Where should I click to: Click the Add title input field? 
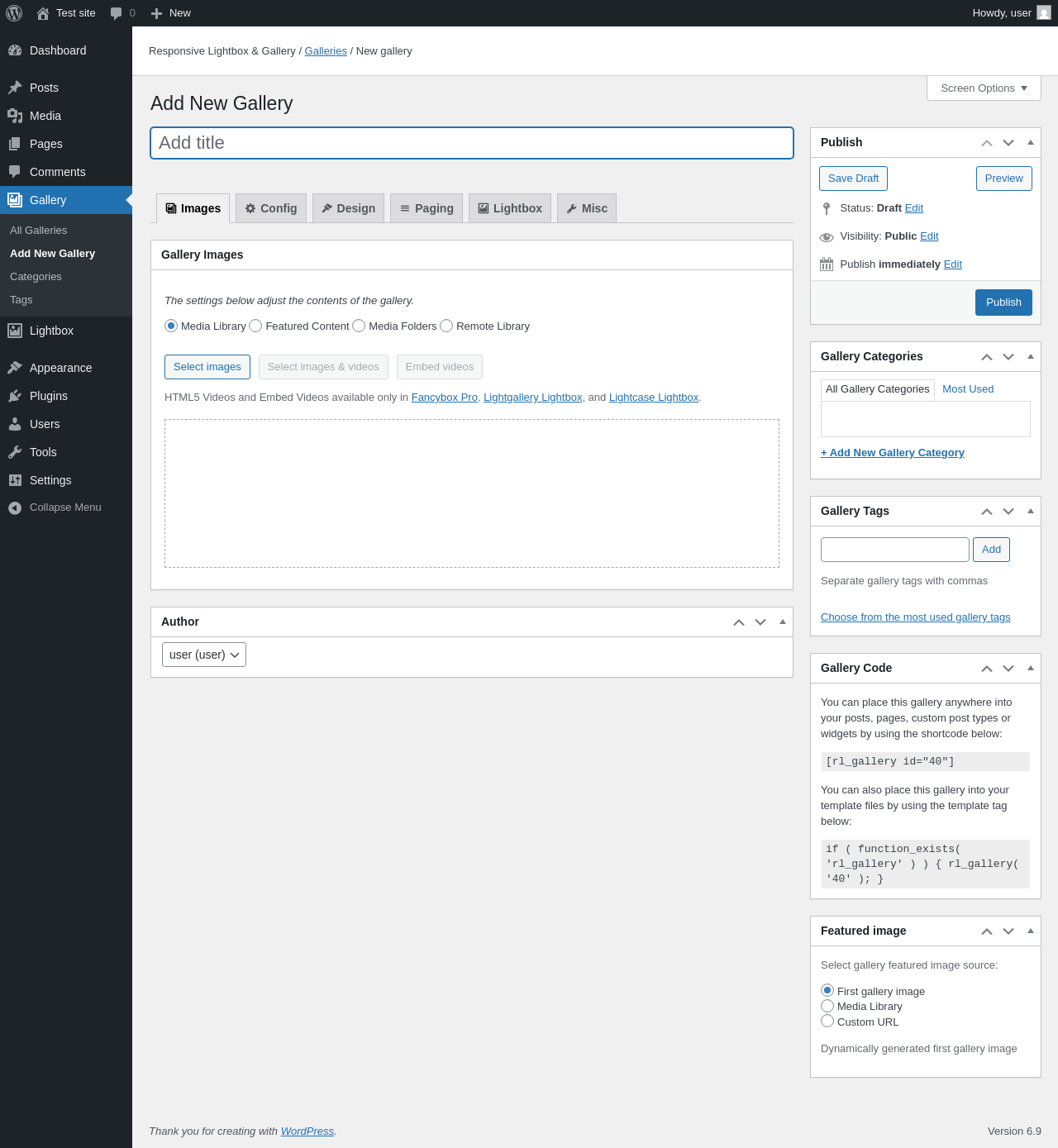click(x=471, y=143)
